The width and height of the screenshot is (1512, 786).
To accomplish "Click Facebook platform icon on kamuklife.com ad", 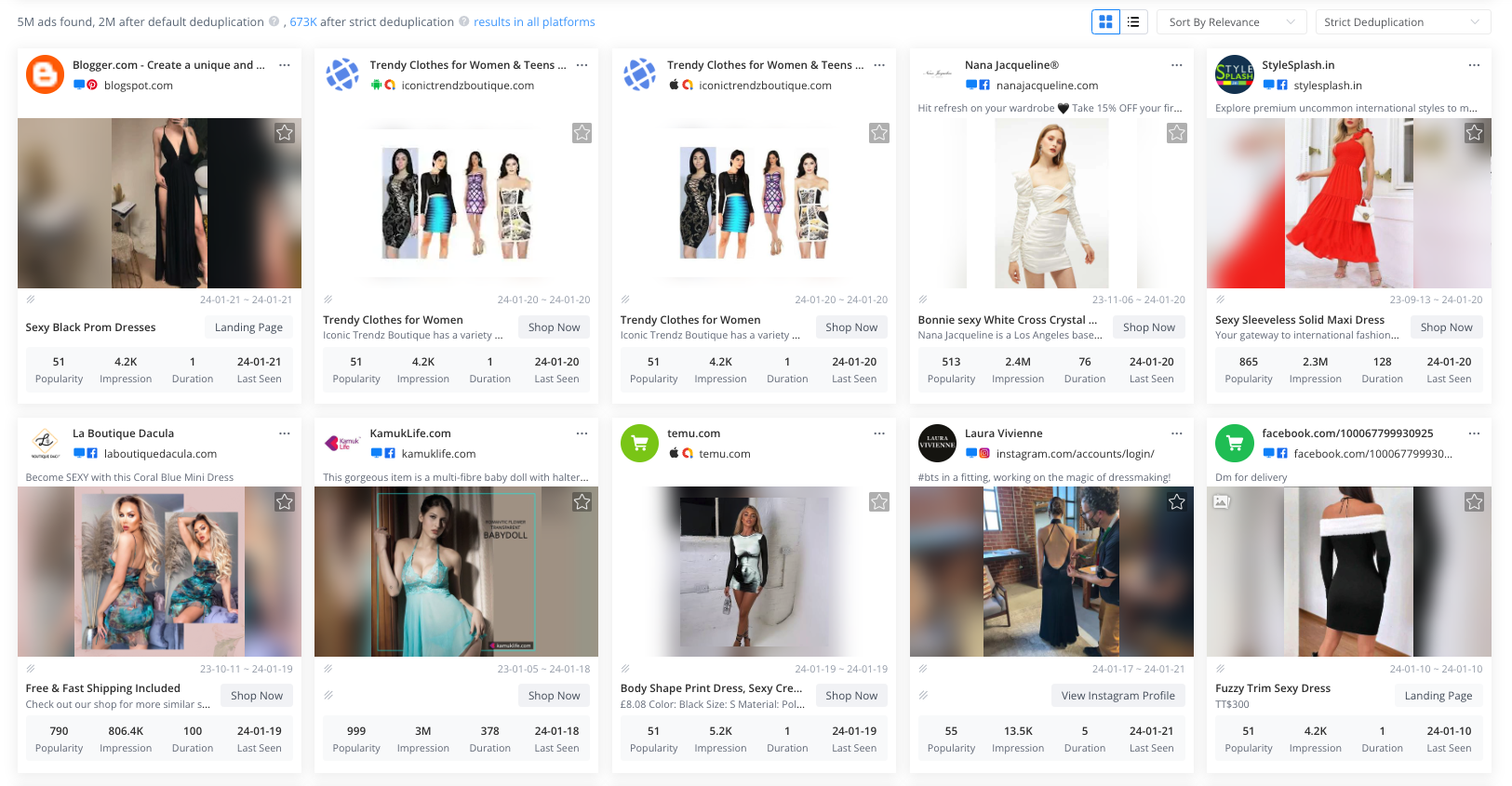I will pos(390,454).
